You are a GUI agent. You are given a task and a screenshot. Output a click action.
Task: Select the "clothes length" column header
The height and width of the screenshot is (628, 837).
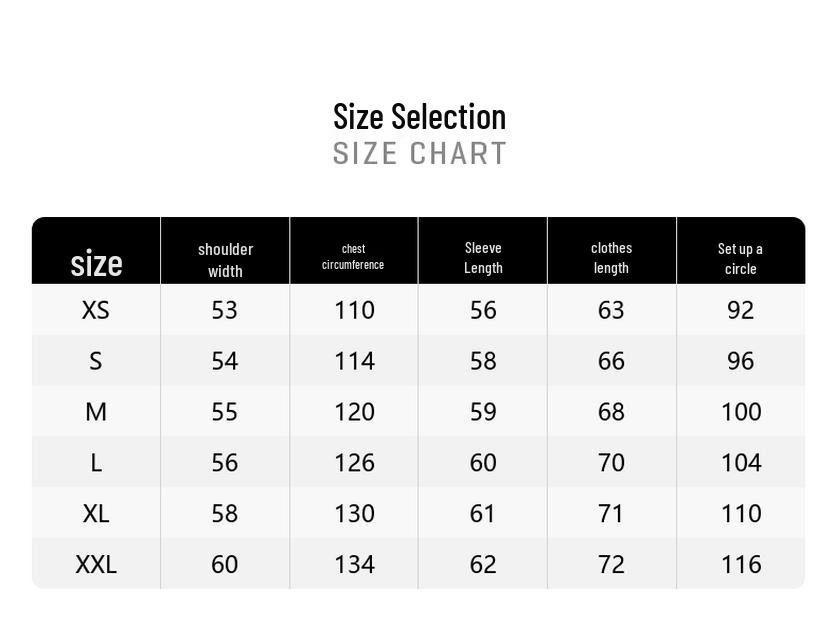pyautogui.click(x=611, y=257)
